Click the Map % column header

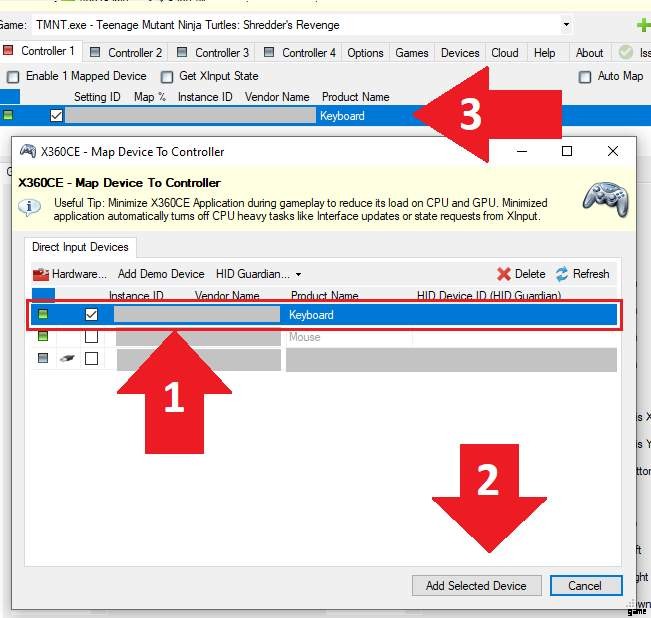tap(150, 97)
